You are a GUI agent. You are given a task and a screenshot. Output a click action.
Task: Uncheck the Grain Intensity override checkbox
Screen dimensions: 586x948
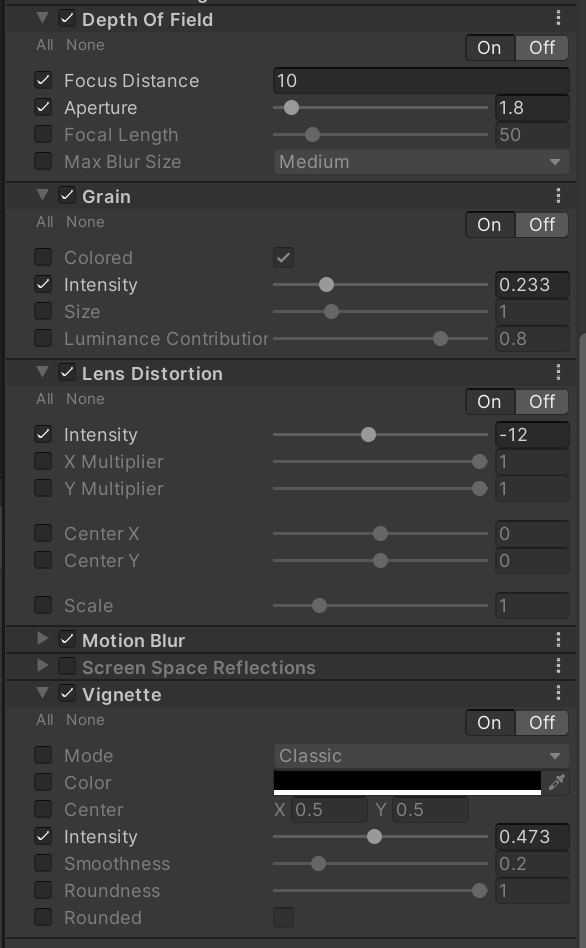43,284
